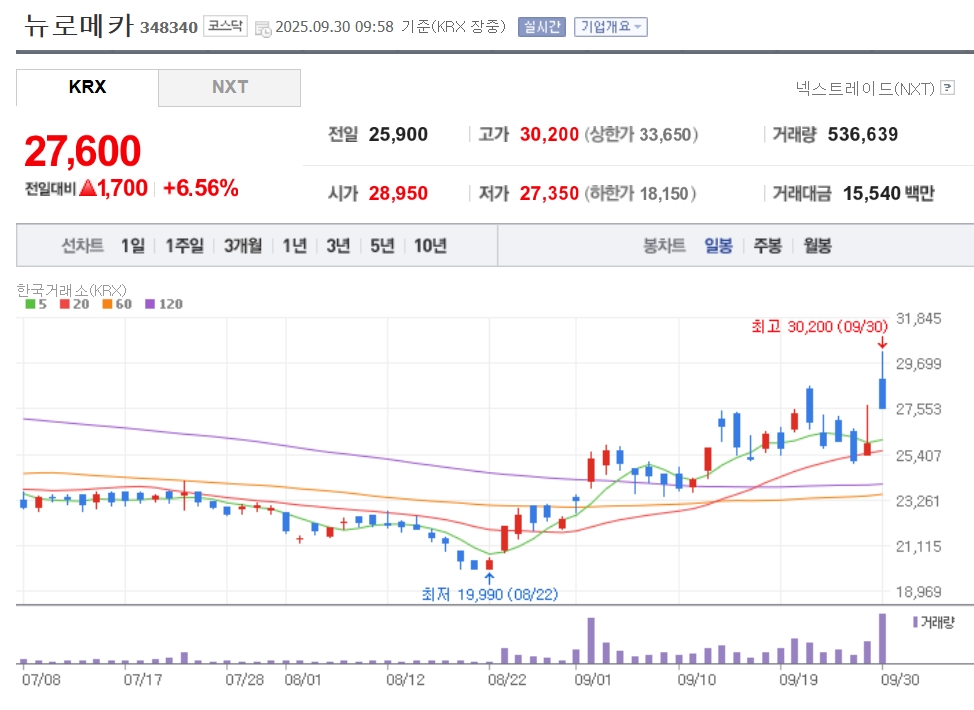Click the NXT help question-mark icon
974x710 pixels.
click(948, 89)
